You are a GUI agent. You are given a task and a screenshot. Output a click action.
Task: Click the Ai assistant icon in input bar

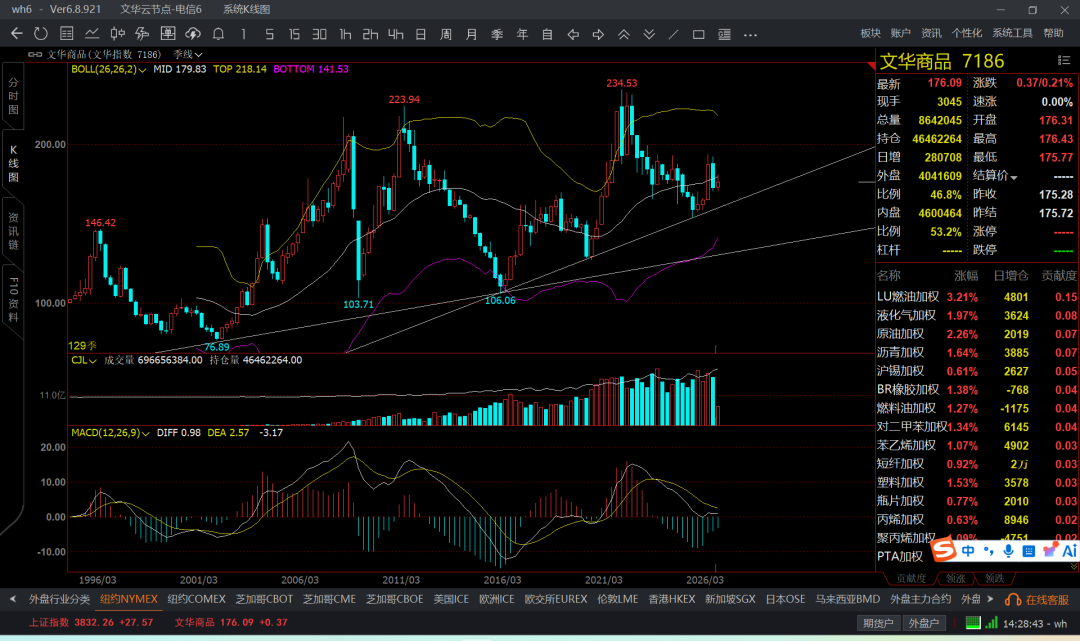coord(1069,551)
